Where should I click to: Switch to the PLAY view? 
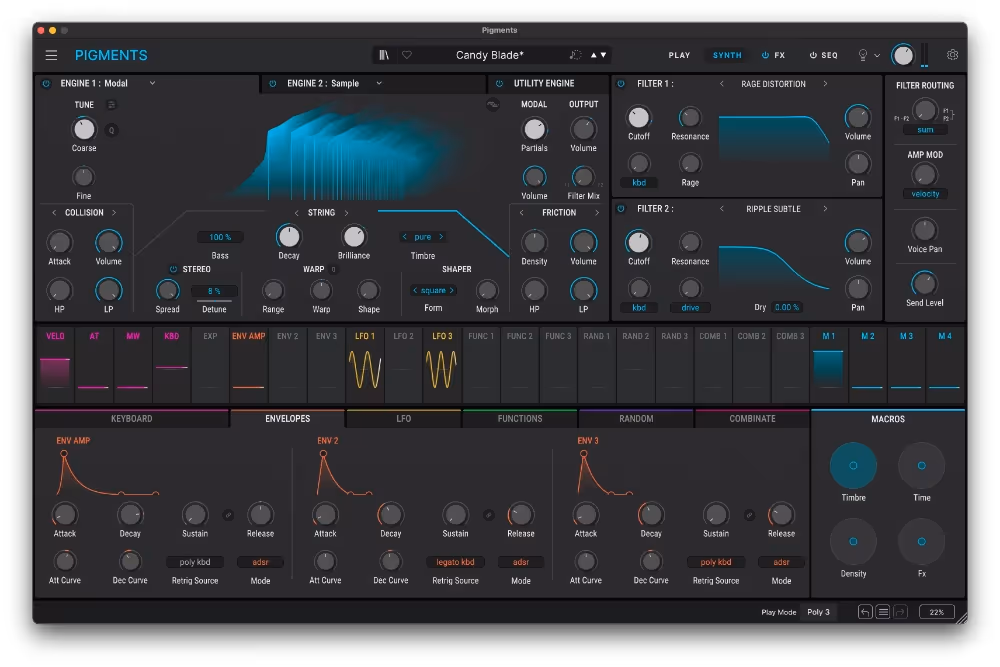point(679,55)
